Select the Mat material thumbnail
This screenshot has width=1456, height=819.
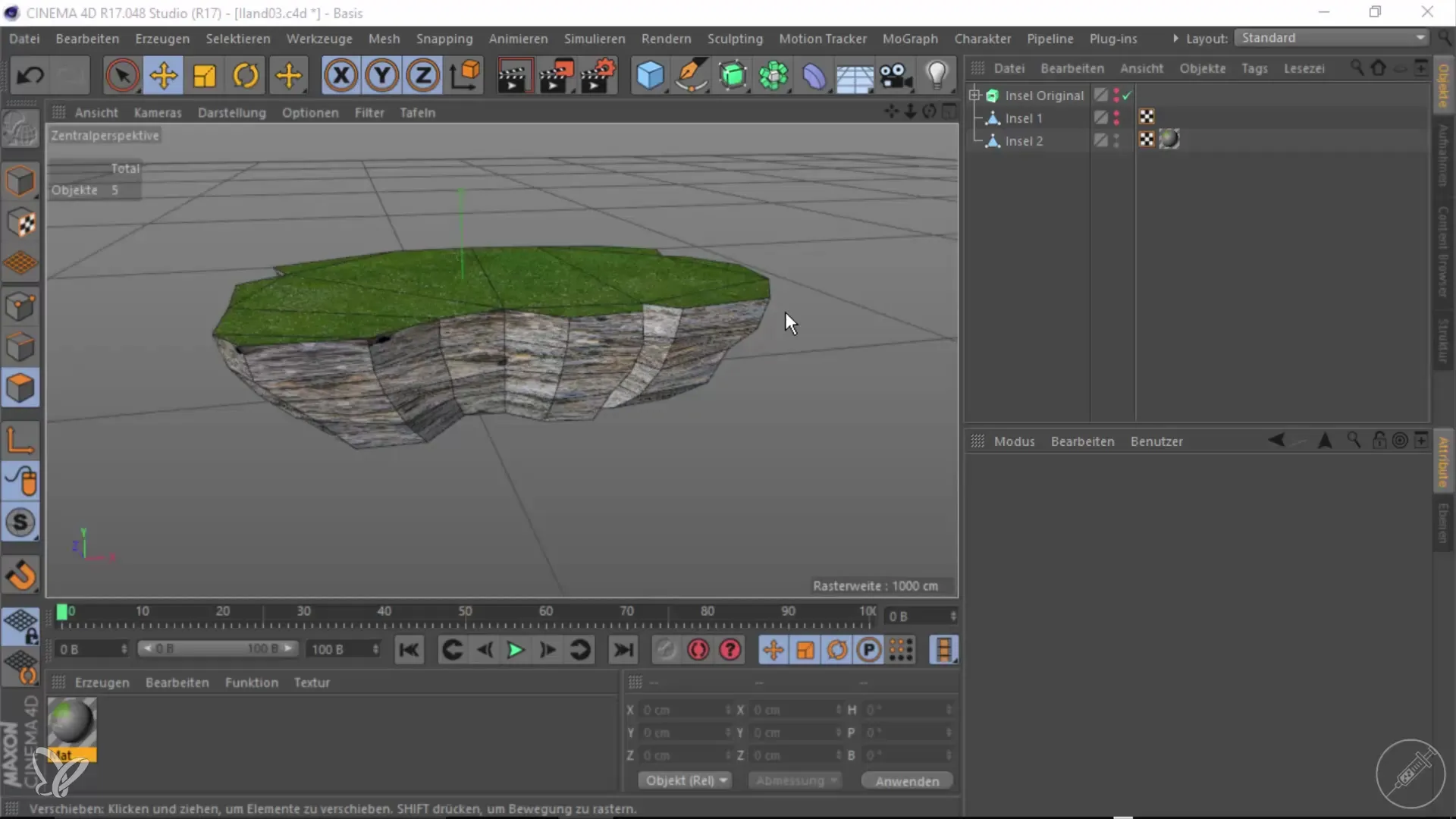72,730
